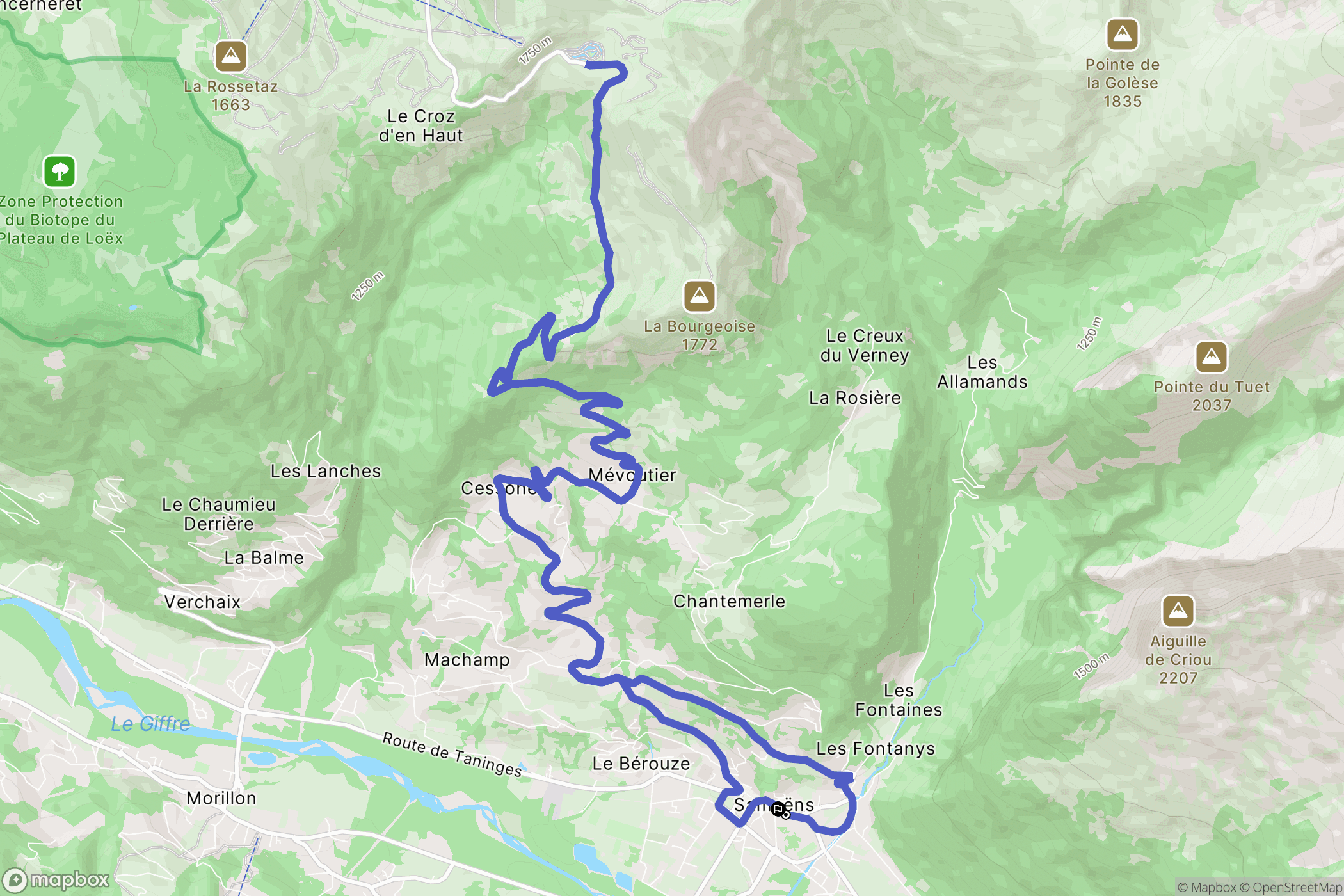Click the Pointe du Tuet peak icon
The image size is (1344, 896).
tap(1212, 357)
